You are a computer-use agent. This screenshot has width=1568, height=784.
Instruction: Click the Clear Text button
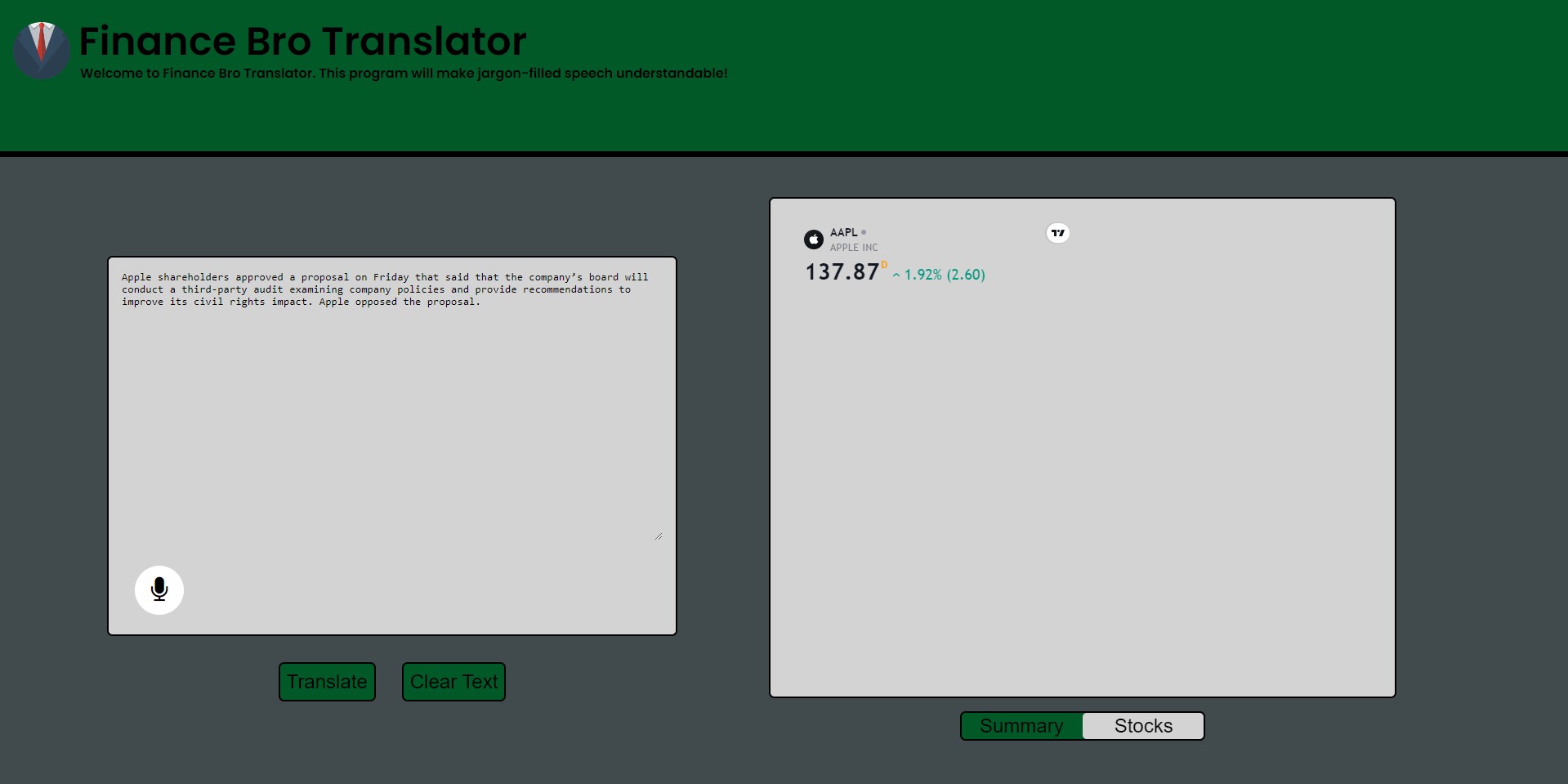[453, 682]
